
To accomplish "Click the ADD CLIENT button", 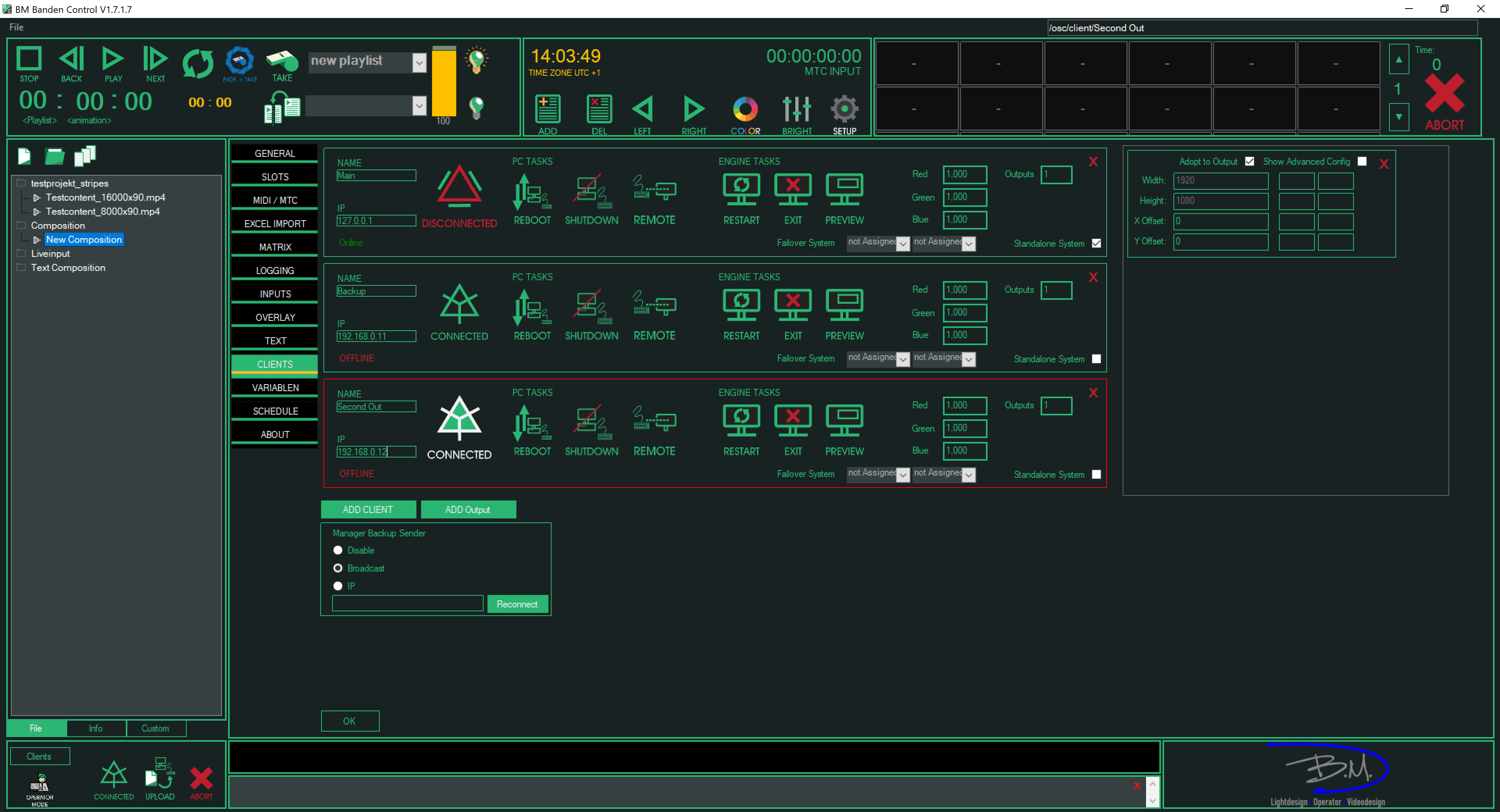I will (368, 509).
